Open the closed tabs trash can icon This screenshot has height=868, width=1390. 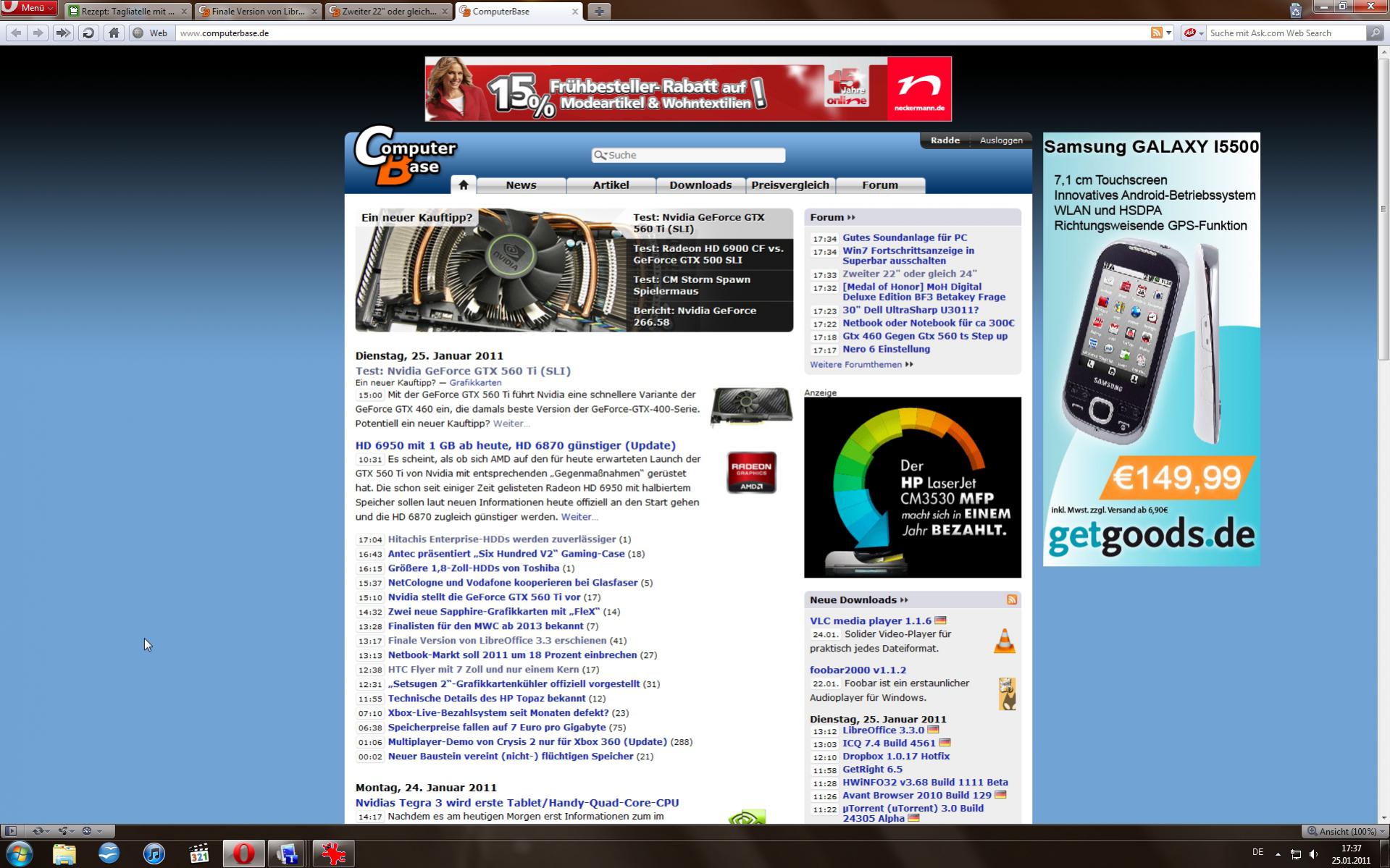tap(1296, 10)
